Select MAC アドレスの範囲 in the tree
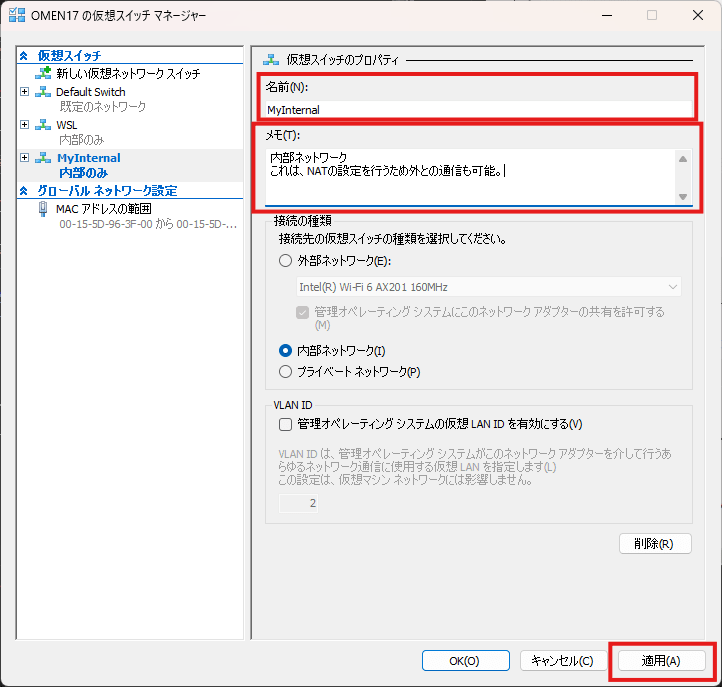 (x=104, y=209)
